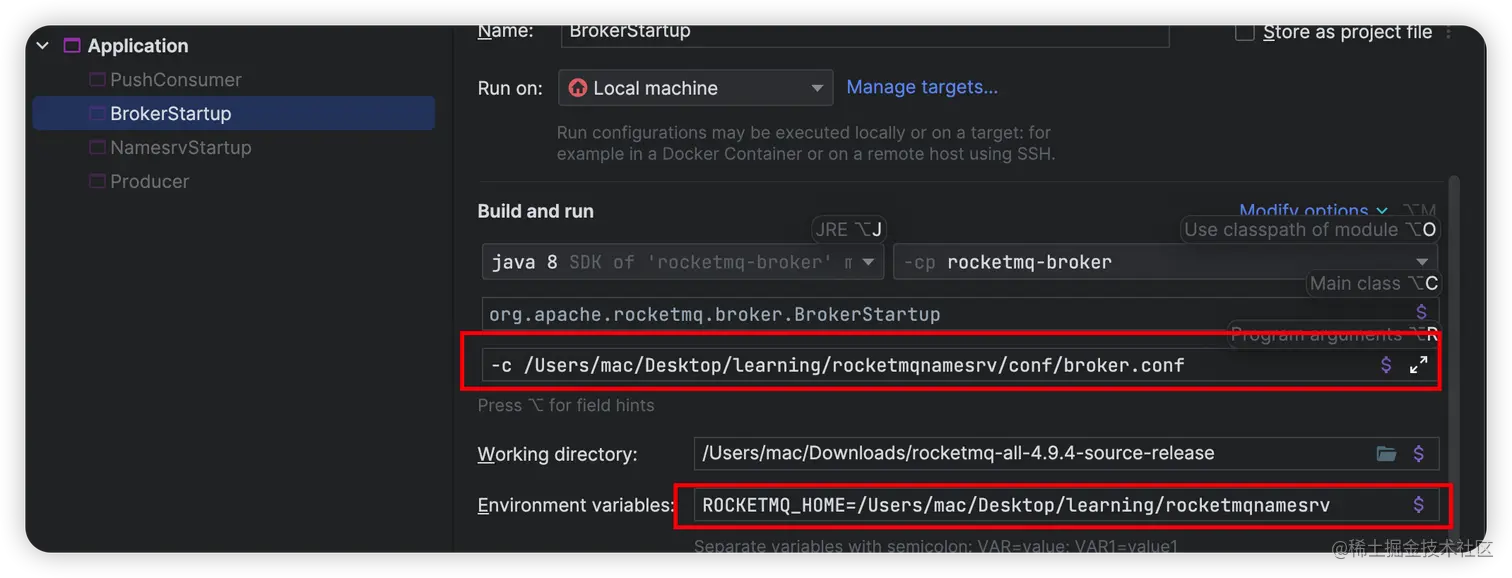This screenshot has height=578, width=1512.
Task: Click the Manage targets link
Action: point(922,87)
